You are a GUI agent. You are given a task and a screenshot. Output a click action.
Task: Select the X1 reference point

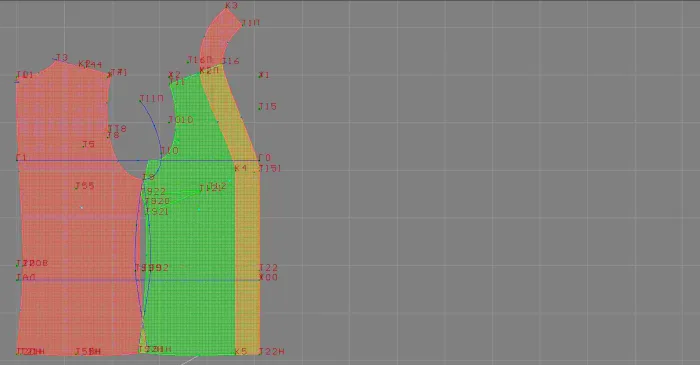[264, 75]
